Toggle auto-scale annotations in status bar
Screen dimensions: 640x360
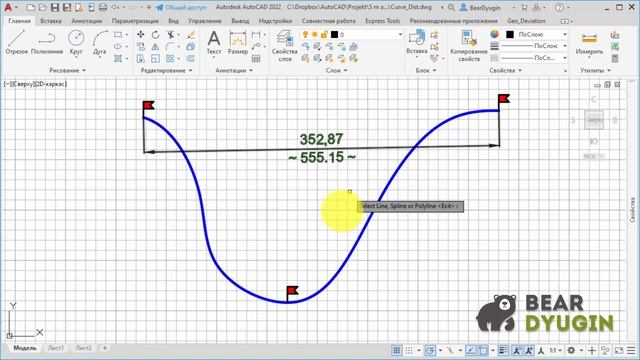[529, 350]
